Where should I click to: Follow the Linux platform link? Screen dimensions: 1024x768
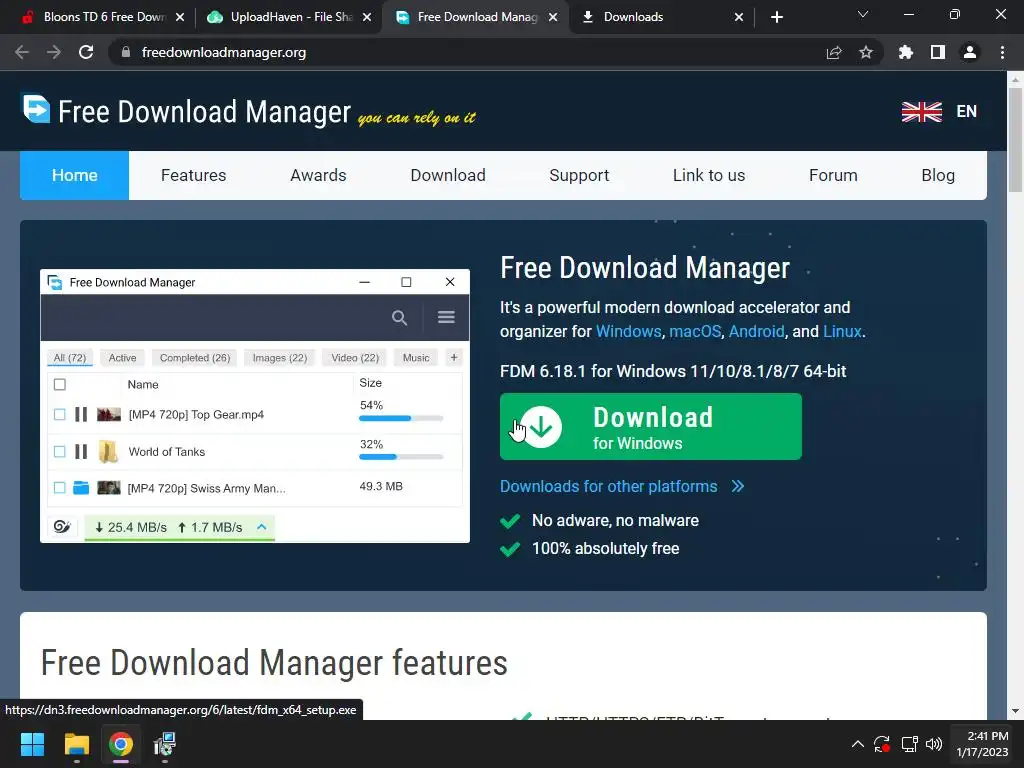(x=842, y=331)
